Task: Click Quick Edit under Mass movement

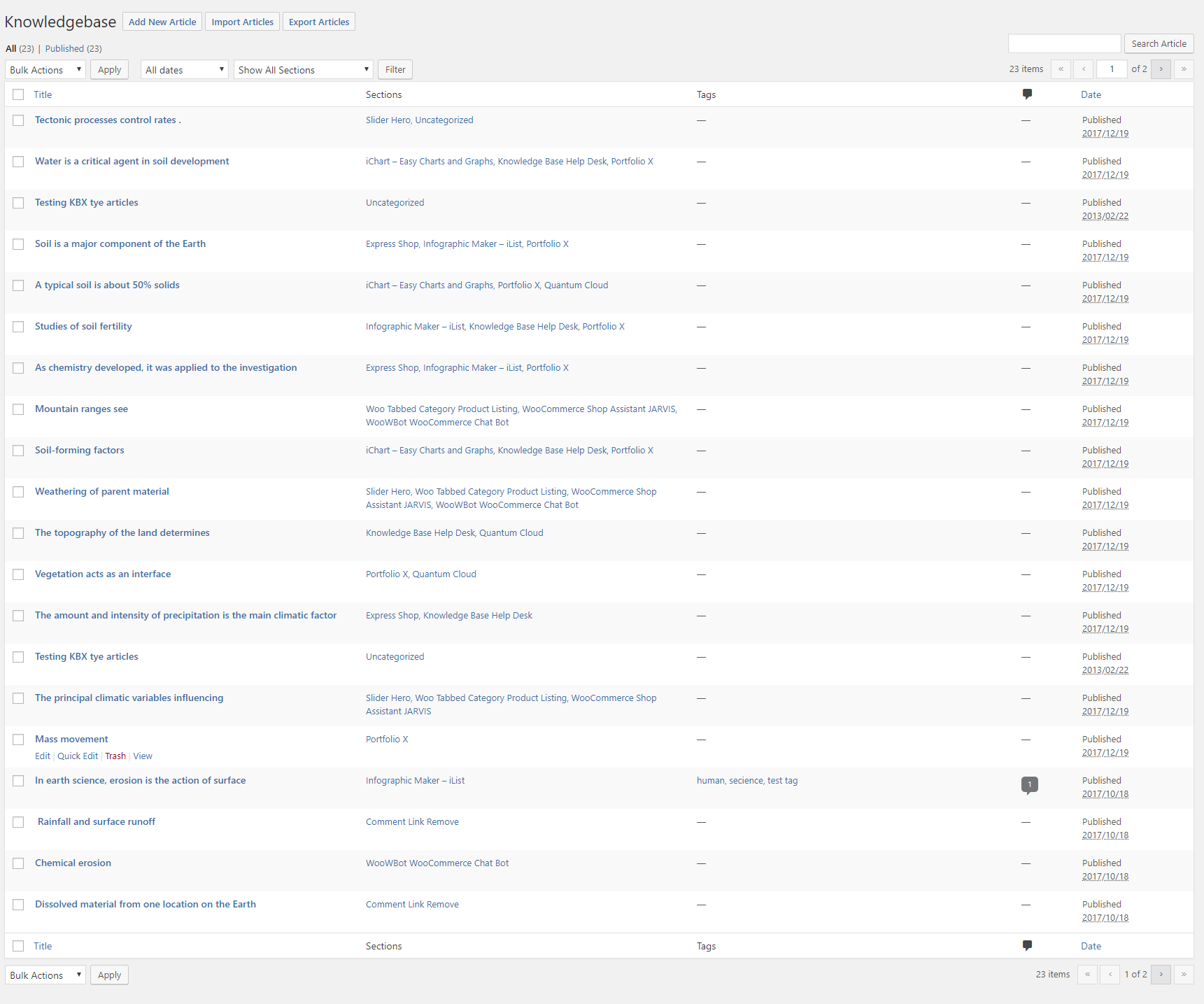Action: point(78,756)
